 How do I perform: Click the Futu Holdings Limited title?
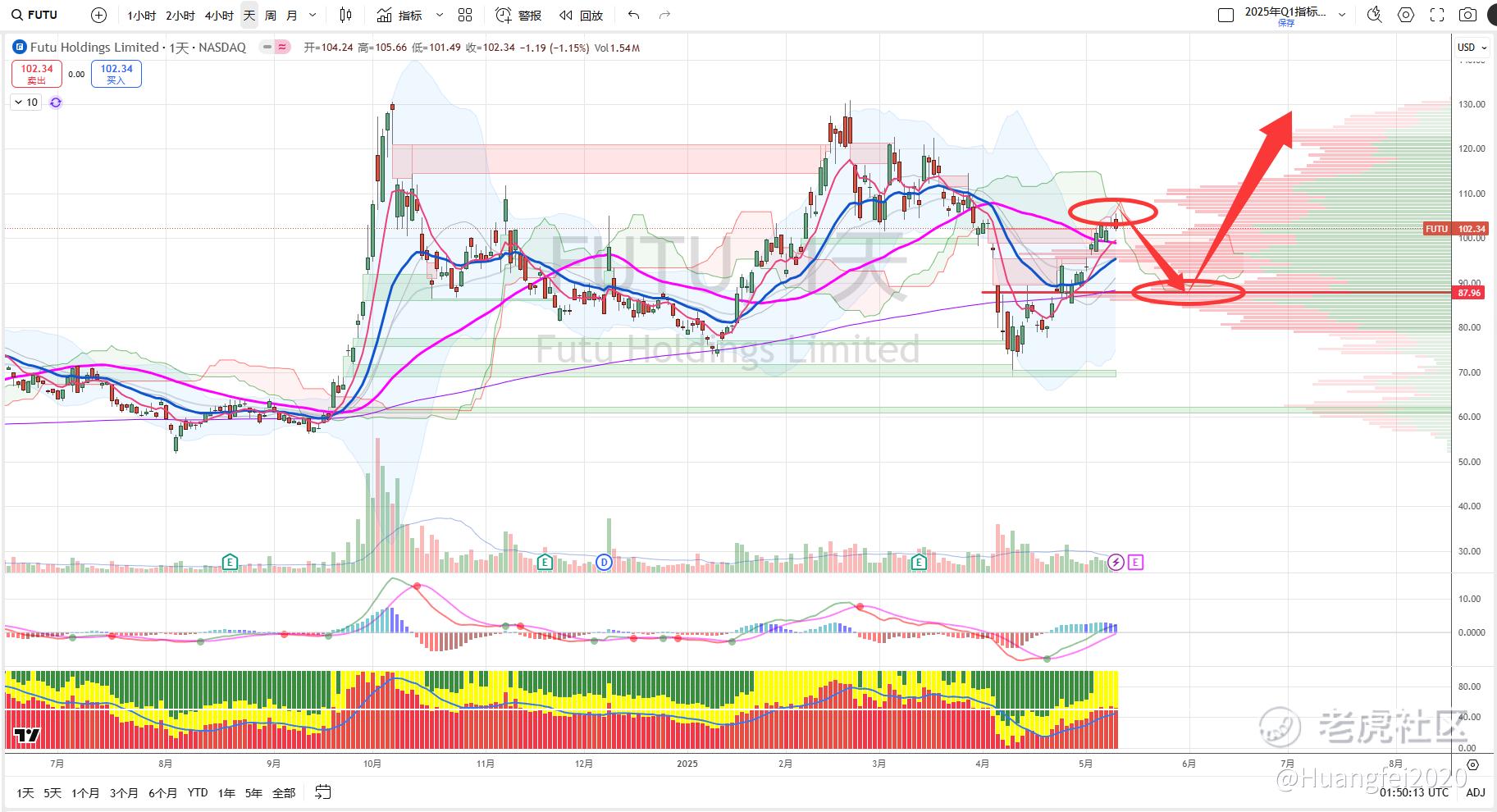pos(94,48)
